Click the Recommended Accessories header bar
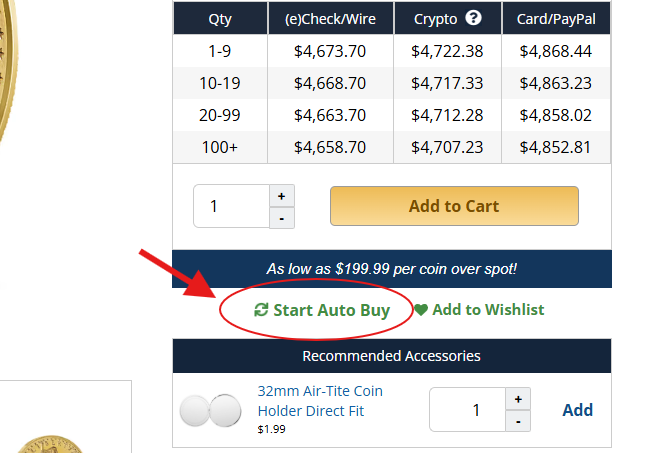660x453 pixels. 392,356
